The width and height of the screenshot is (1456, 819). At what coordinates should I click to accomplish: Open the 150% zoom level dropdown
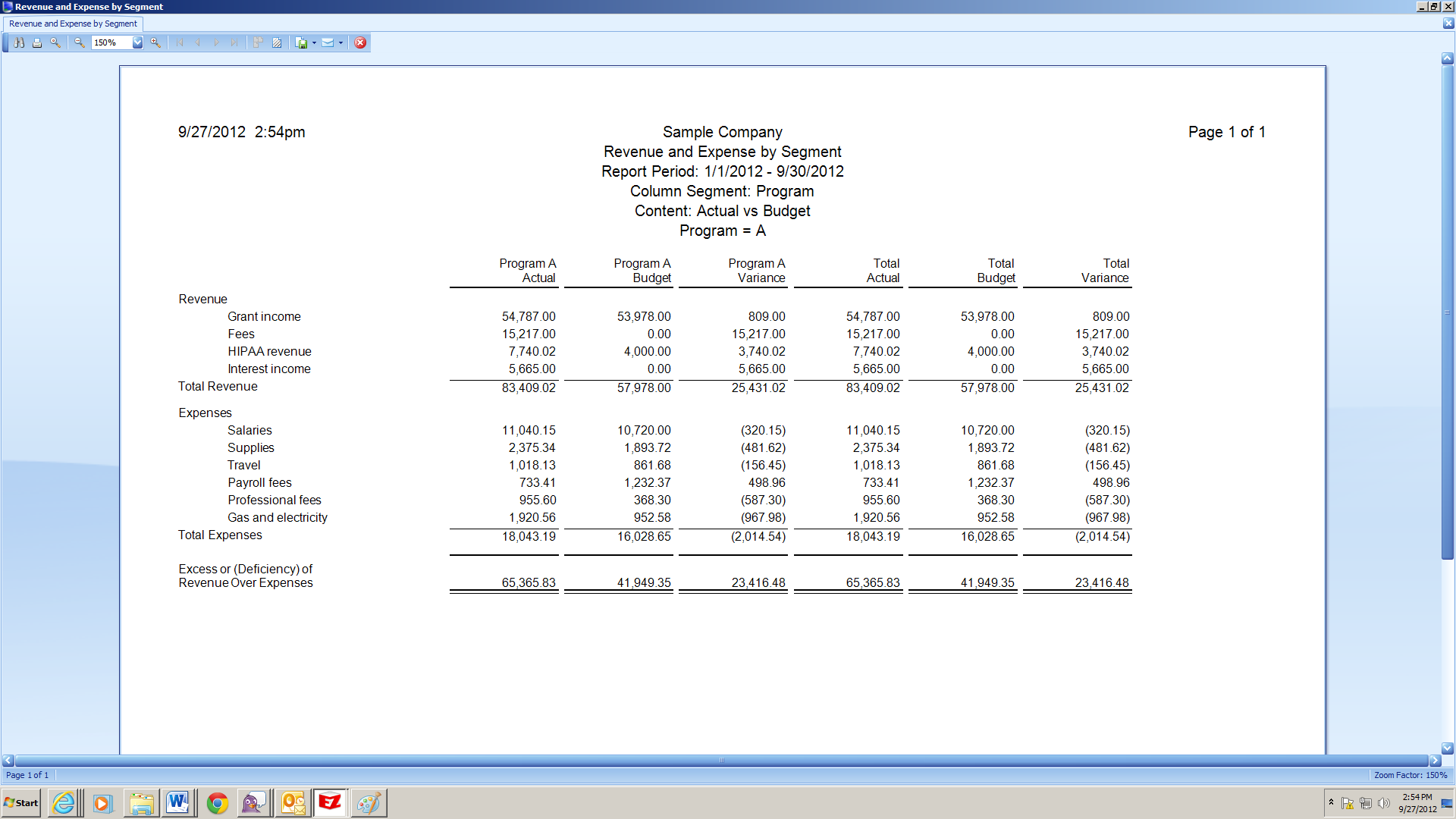pos(137,42)
